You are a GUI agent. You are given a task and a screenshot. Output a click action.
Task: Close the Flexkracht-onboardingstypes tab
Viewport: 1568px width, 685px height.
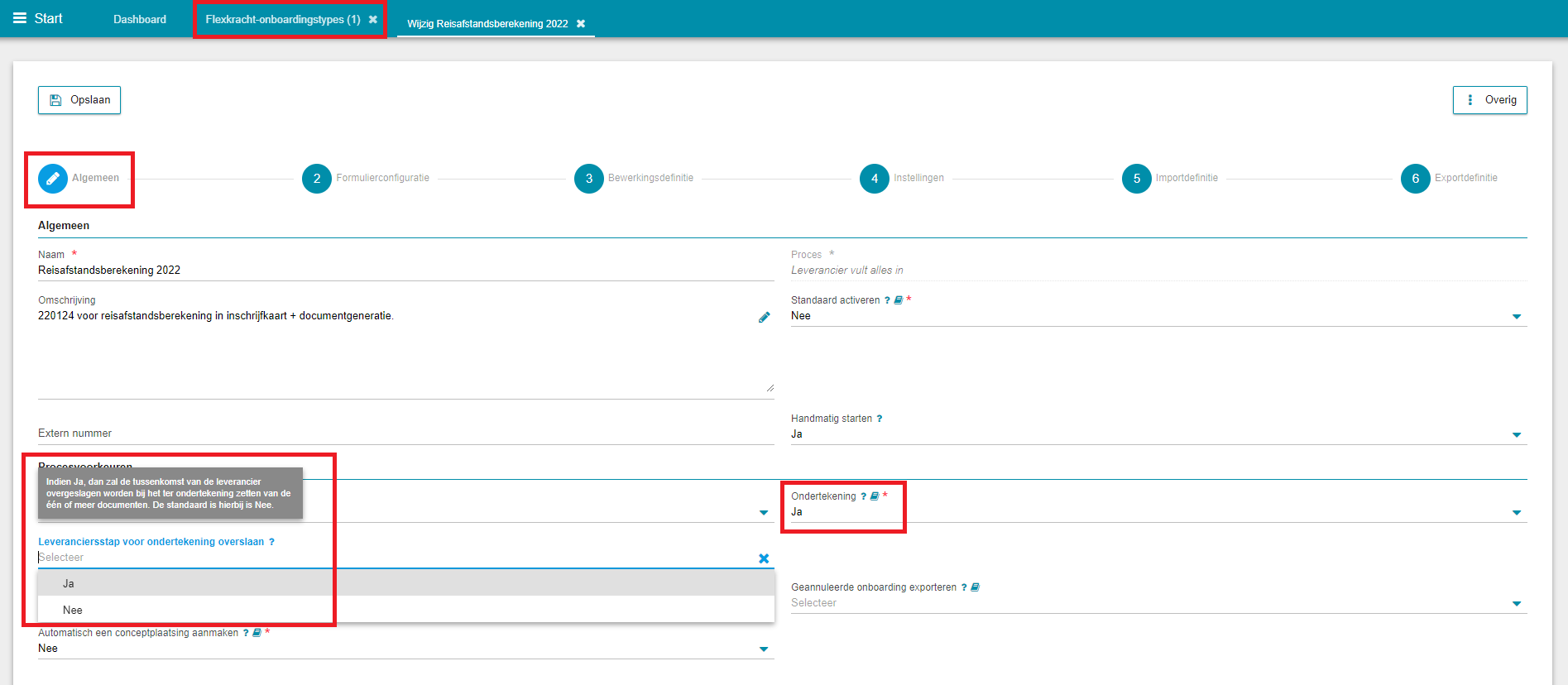tap(373, 19)
